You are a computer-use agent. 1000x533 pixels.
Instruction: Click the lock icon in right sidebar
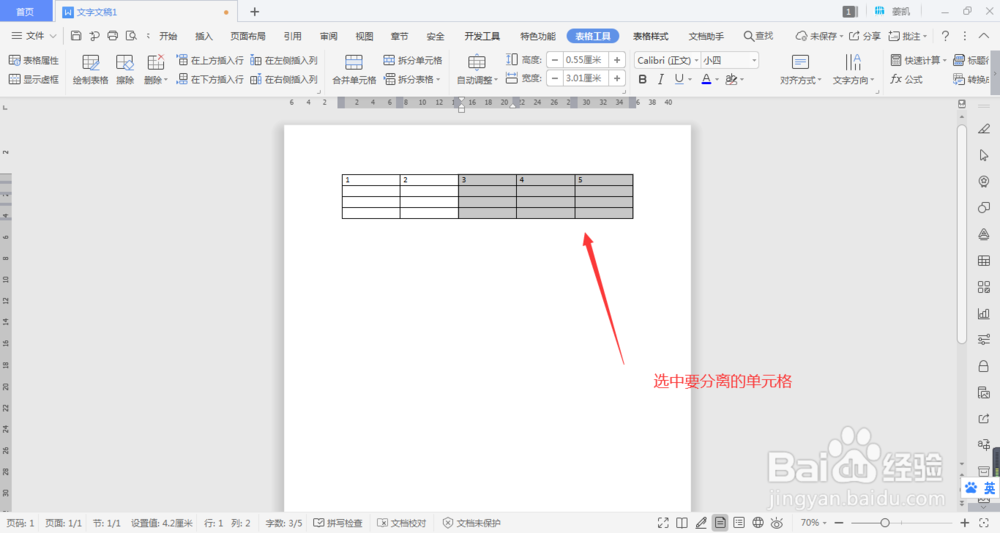(x=983, y=366)
